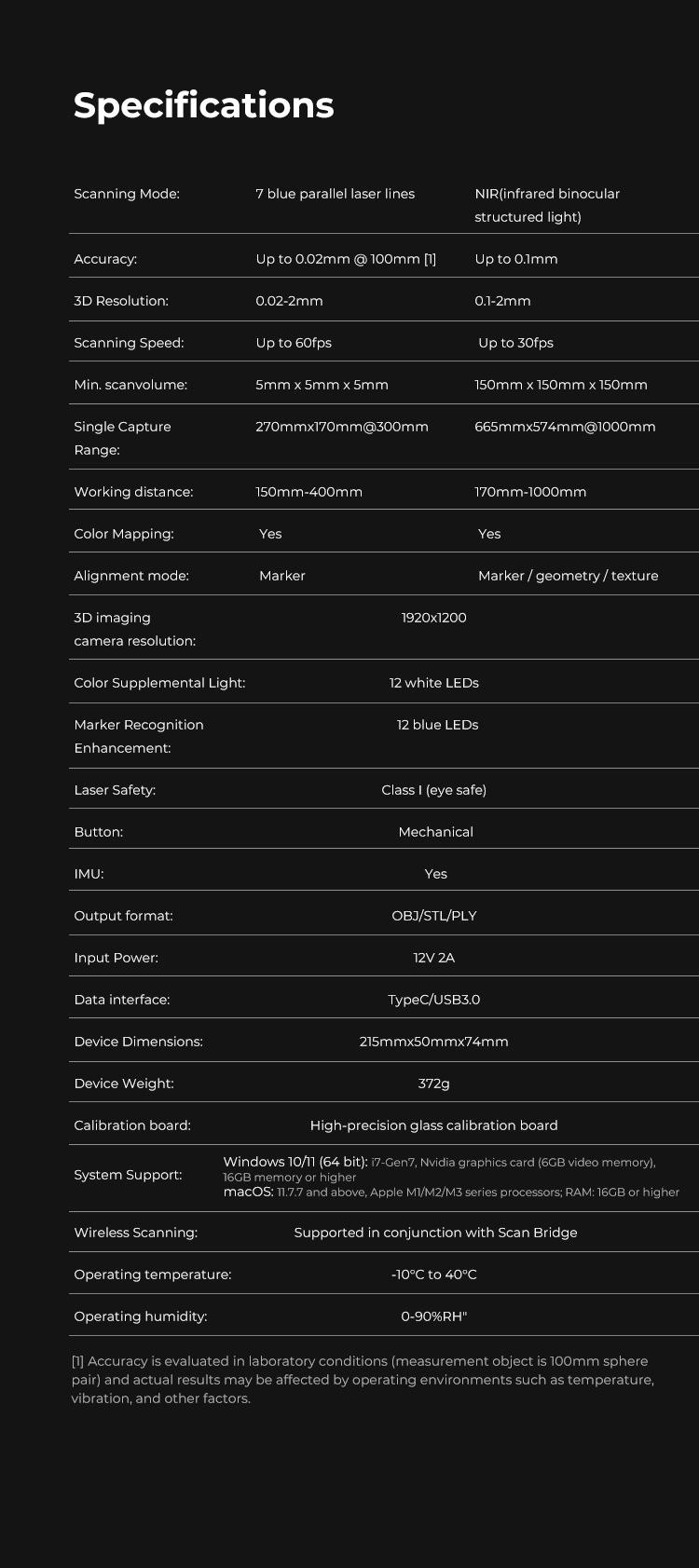This screenshot has height=1568, width=699.
Task: Select the 5mm x 5mm x 5mm value
Action: 322,385
